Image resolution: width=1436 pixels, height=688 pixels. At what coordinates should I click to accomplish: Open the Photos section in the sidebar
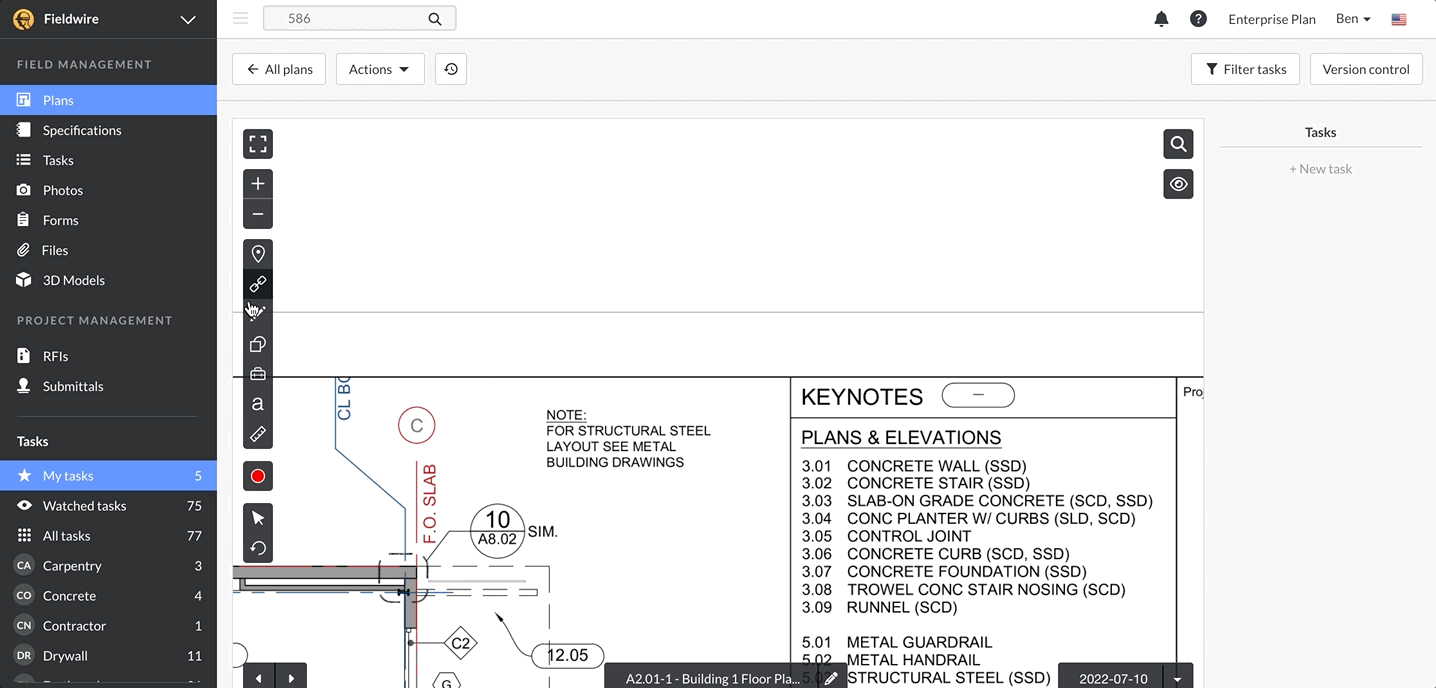pyautogui.click(x=62, y=190)
